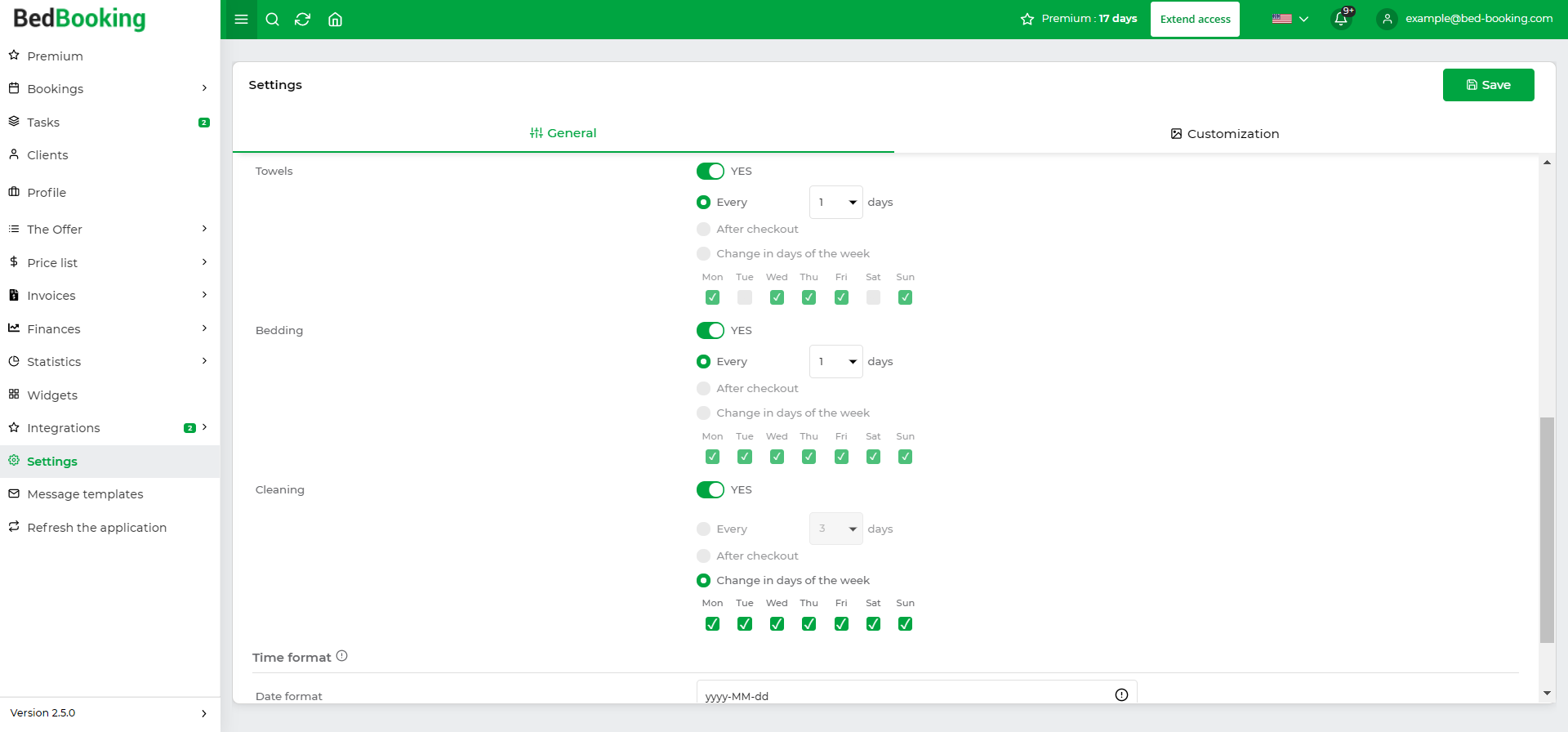Click the Premium star icon in top bar
The height and width of the screenshot is (732, 1568).
coord(1027,19)
